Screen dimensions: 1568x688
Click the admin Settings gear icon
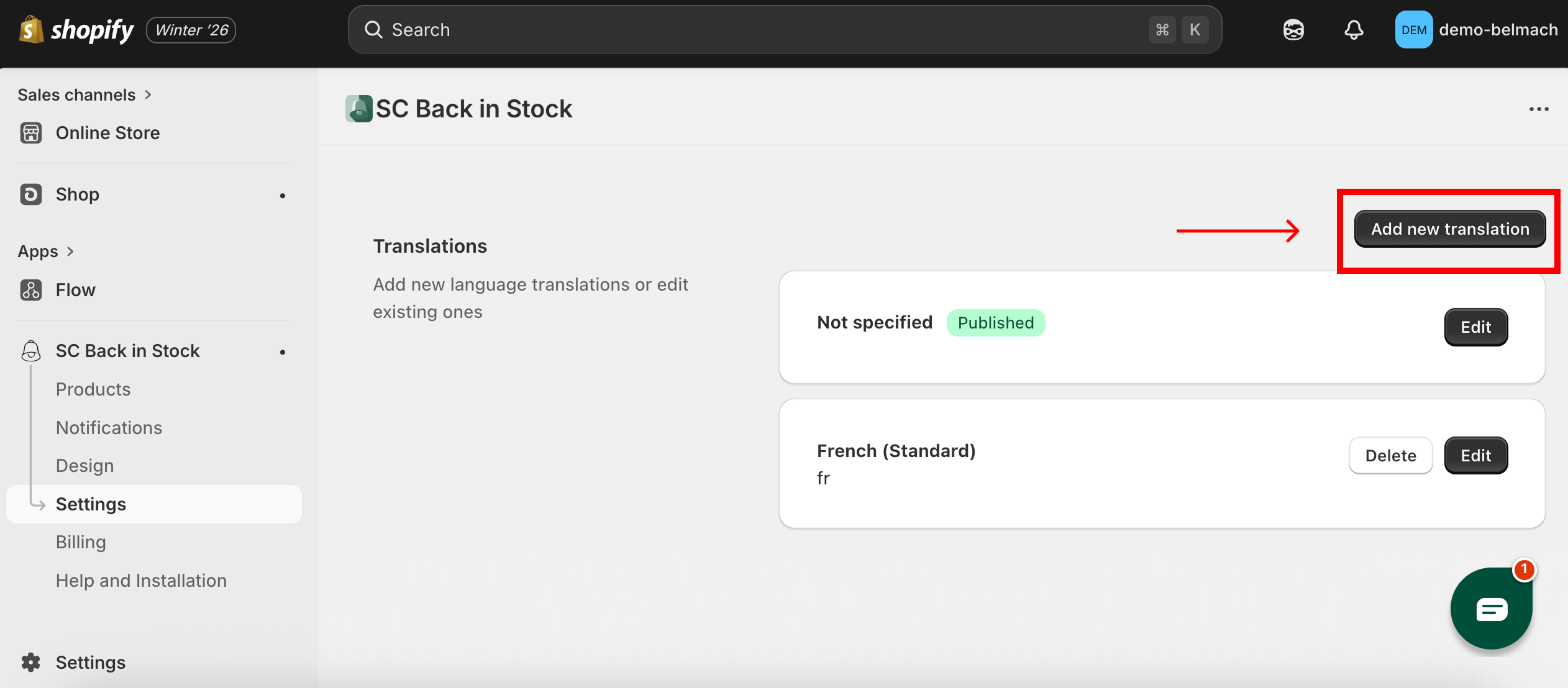click(x=30, y=663)
